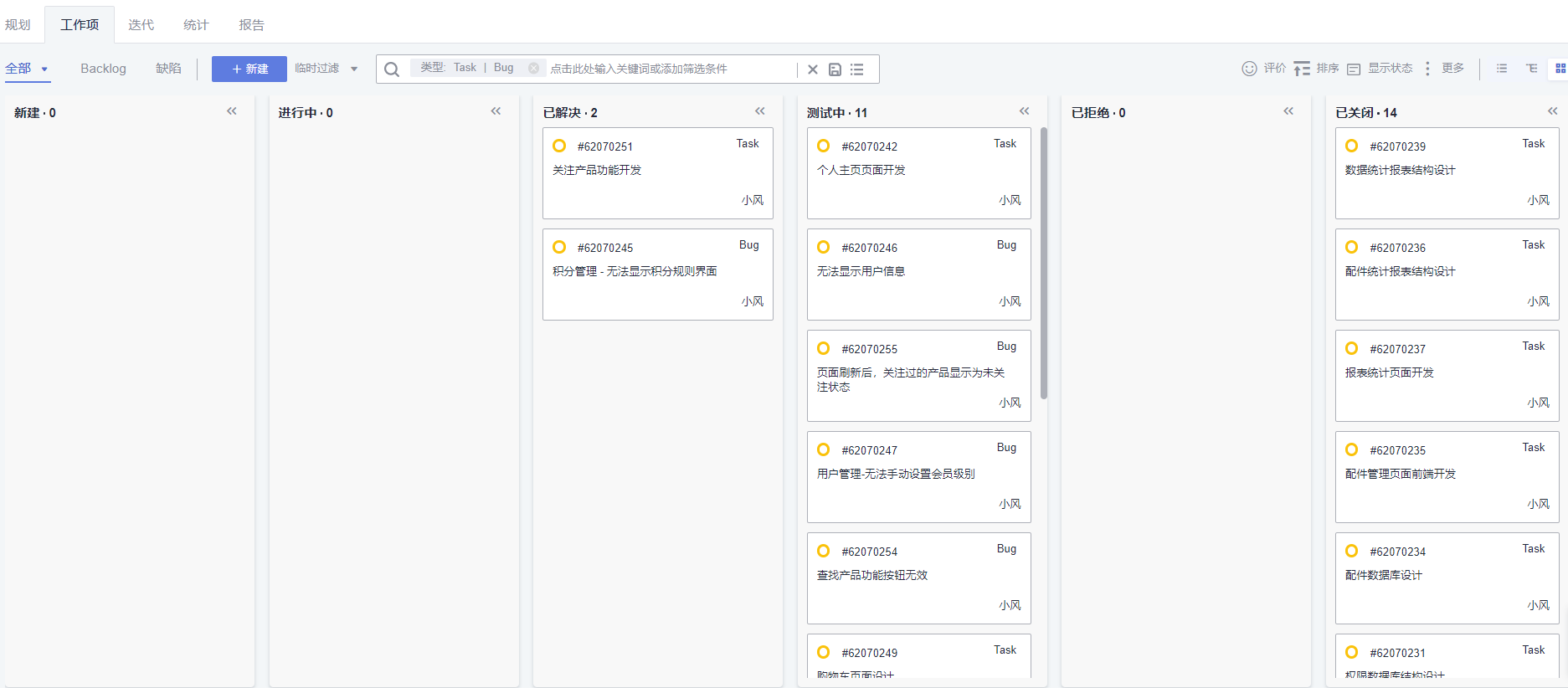
Task: Click the status circle on card #62070237
Action: point(1352,348)
